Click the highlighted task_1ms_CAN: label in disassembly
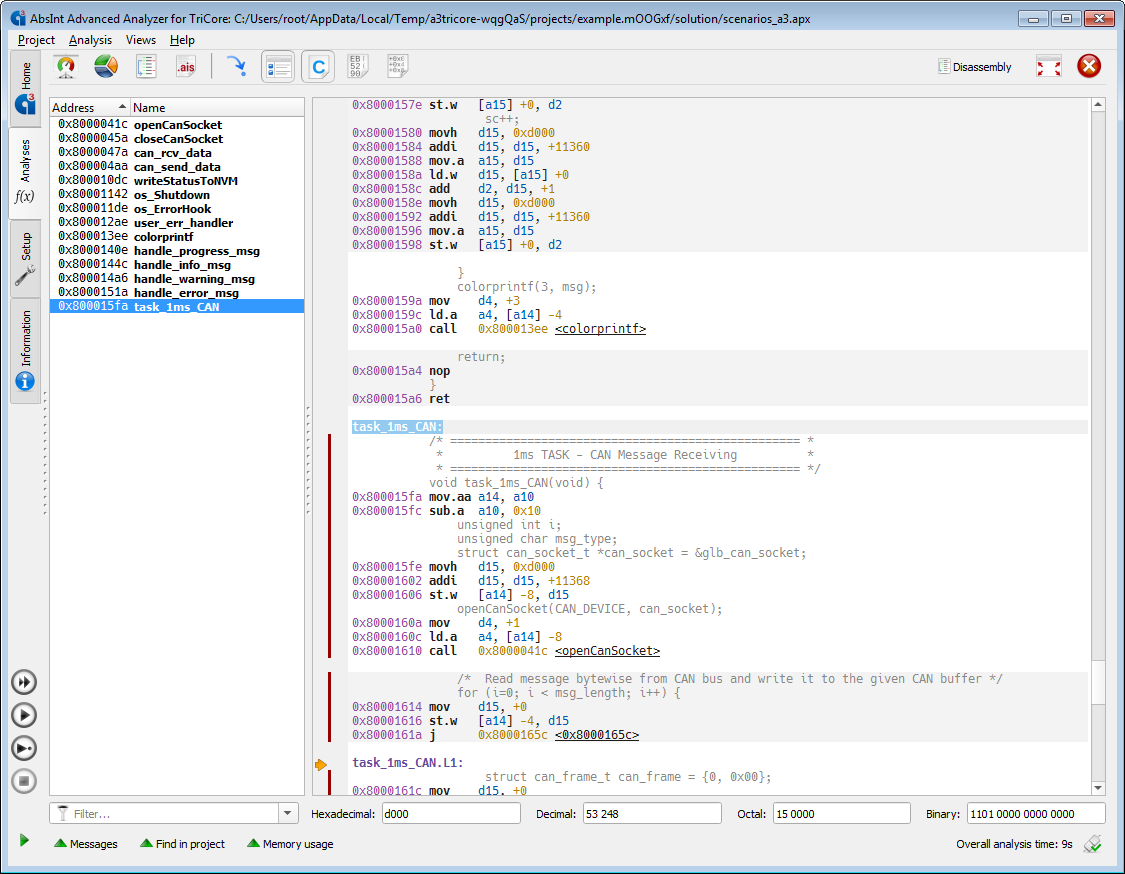 397,427
